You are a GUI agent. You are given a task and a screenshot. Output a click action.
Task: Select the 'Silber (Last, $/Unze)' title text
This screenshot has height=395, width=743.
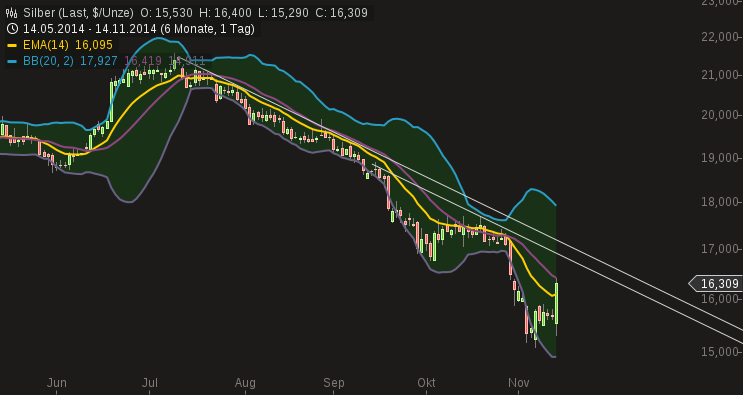(78, 13)
